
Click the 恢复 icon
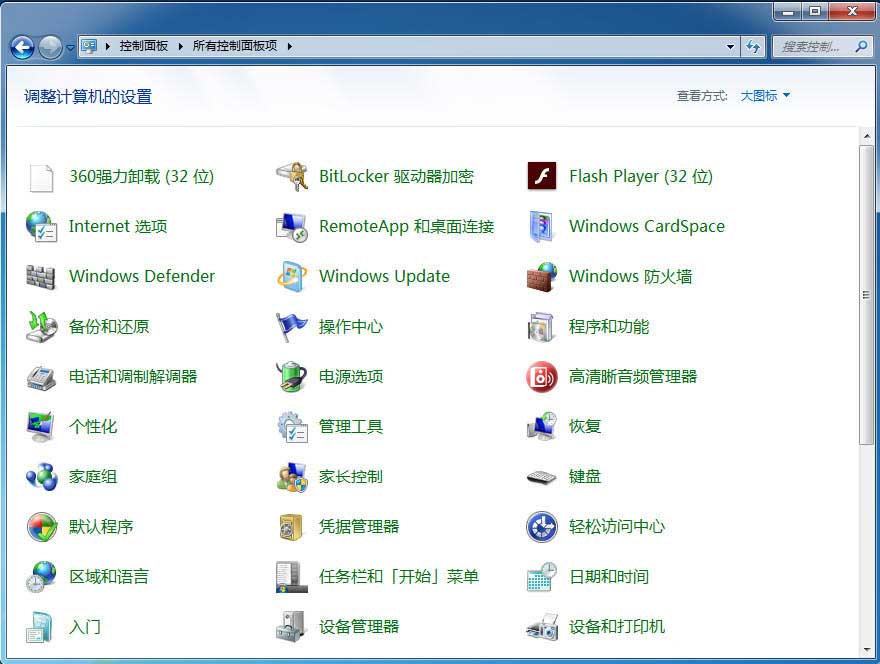click(x=542, y=427)
